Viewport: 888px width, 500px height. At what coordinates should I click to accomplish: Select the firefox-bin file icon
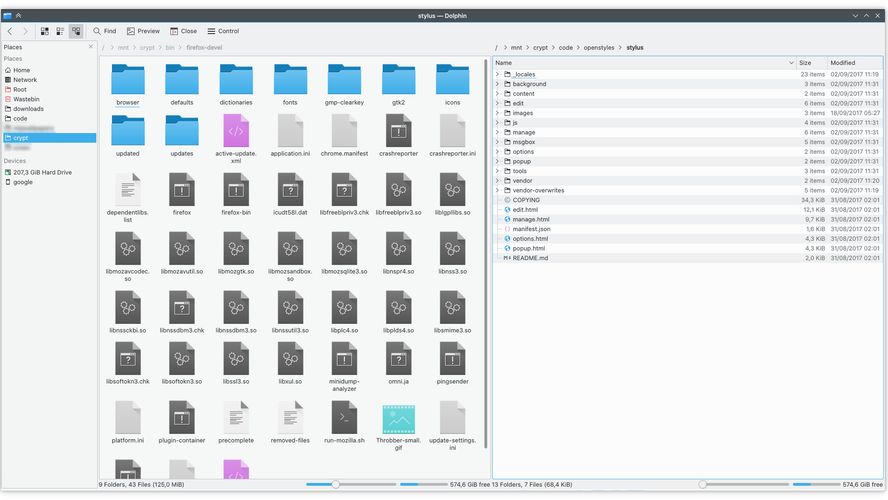pyautogui.click(x=236, y=190)
